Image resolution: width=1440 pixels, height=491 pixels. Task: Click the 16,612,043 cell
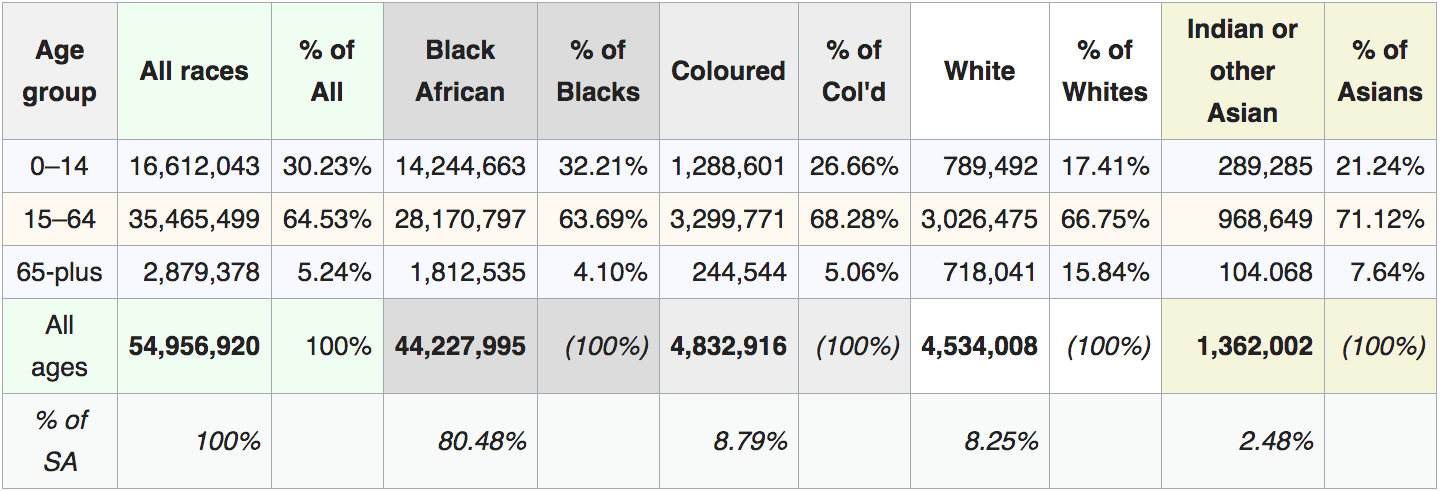point(194,166)
